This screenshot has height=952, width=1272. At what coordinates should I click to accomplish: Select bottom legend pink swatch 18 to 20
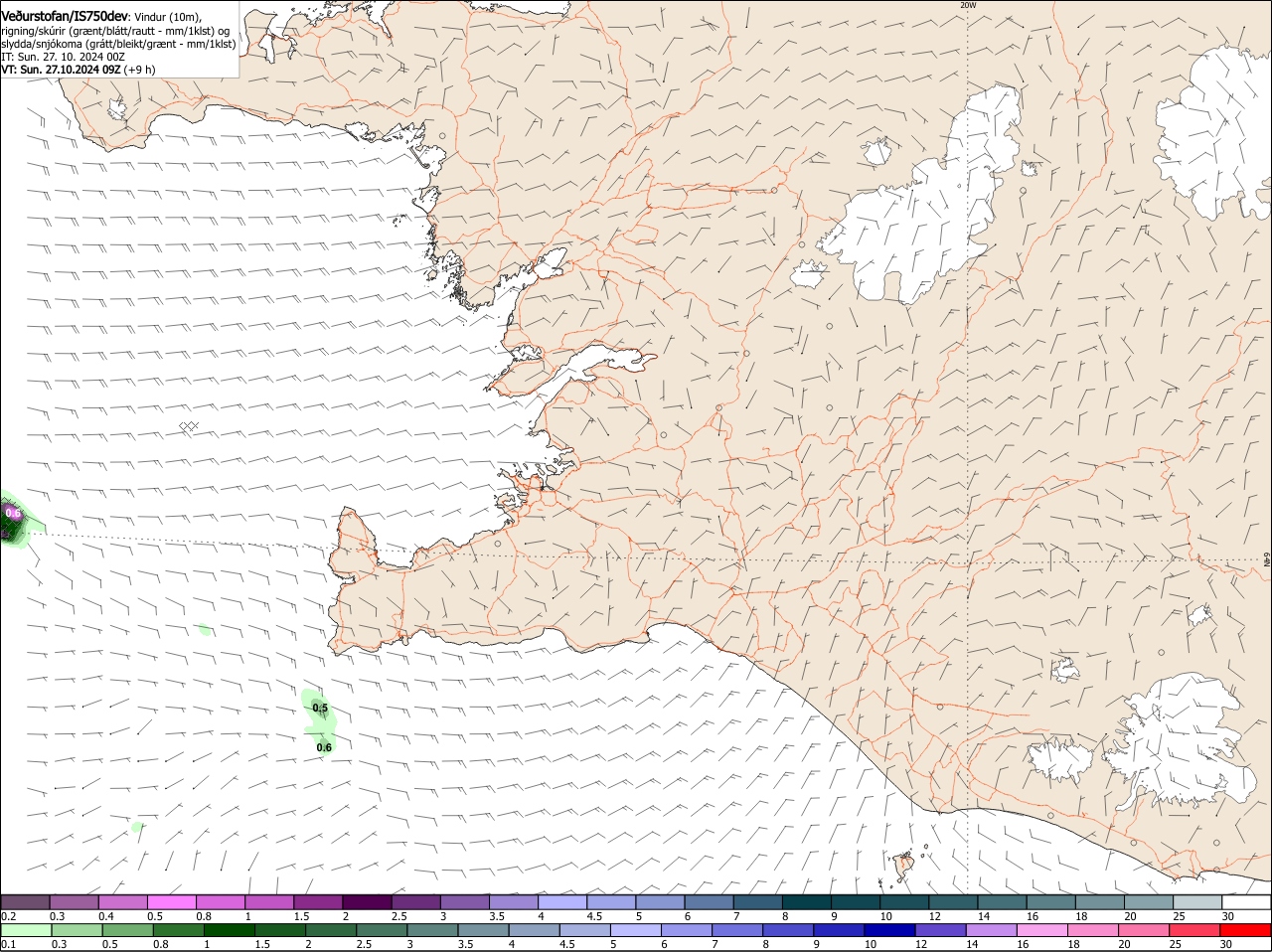pos(1091,930)
